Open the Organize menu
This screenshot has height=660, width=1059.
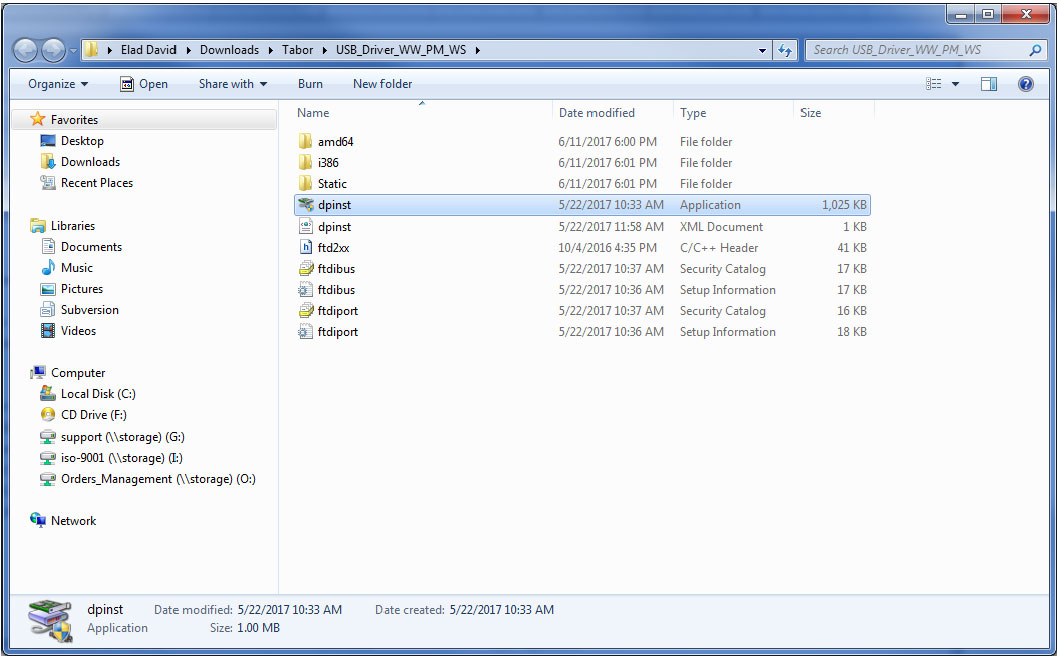[58, 84]
